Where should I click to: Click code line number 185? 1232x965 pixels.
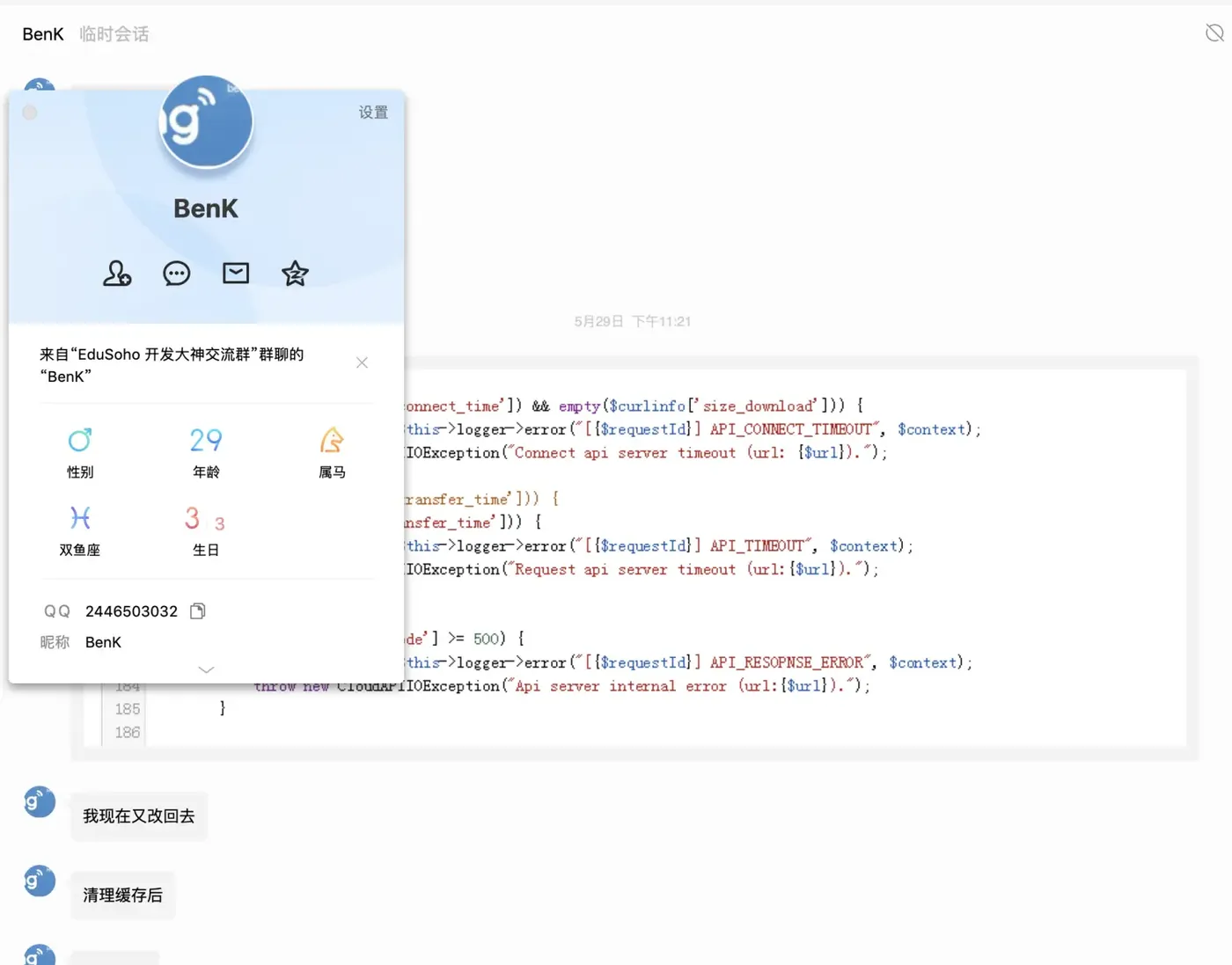128,709
